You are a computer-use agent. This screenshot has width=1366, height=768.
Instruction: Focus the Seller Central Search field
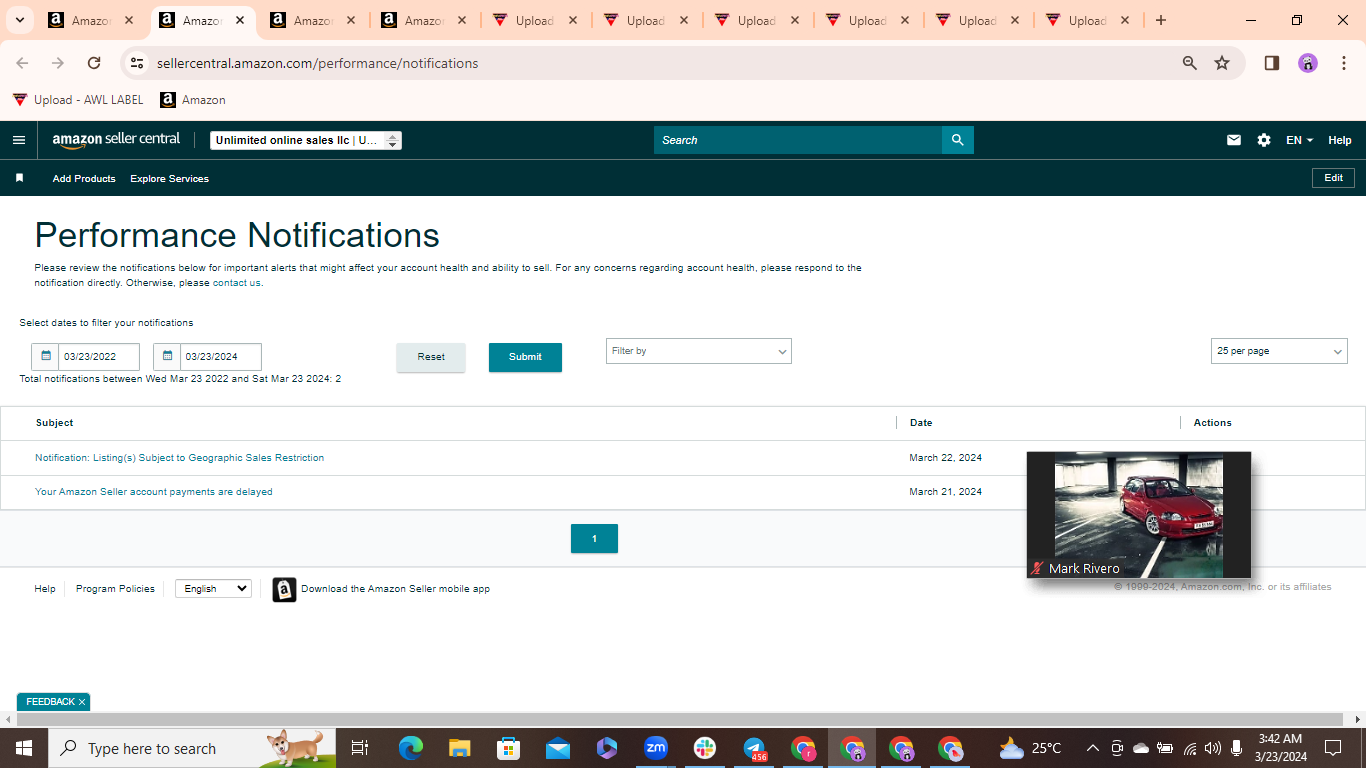(x=798, y=140)
